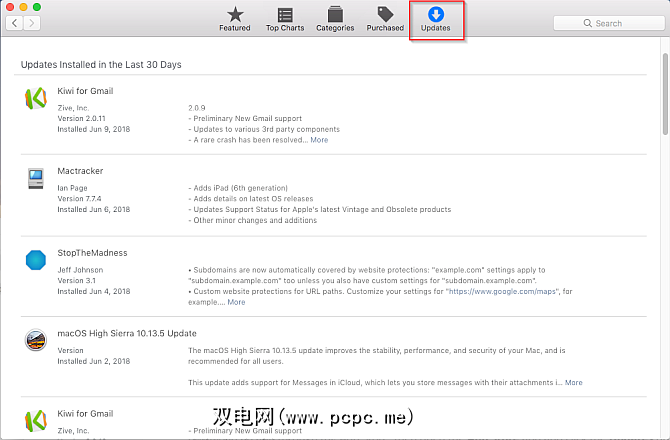Click "Adds details on latest OS releases" note

(251, 199)
